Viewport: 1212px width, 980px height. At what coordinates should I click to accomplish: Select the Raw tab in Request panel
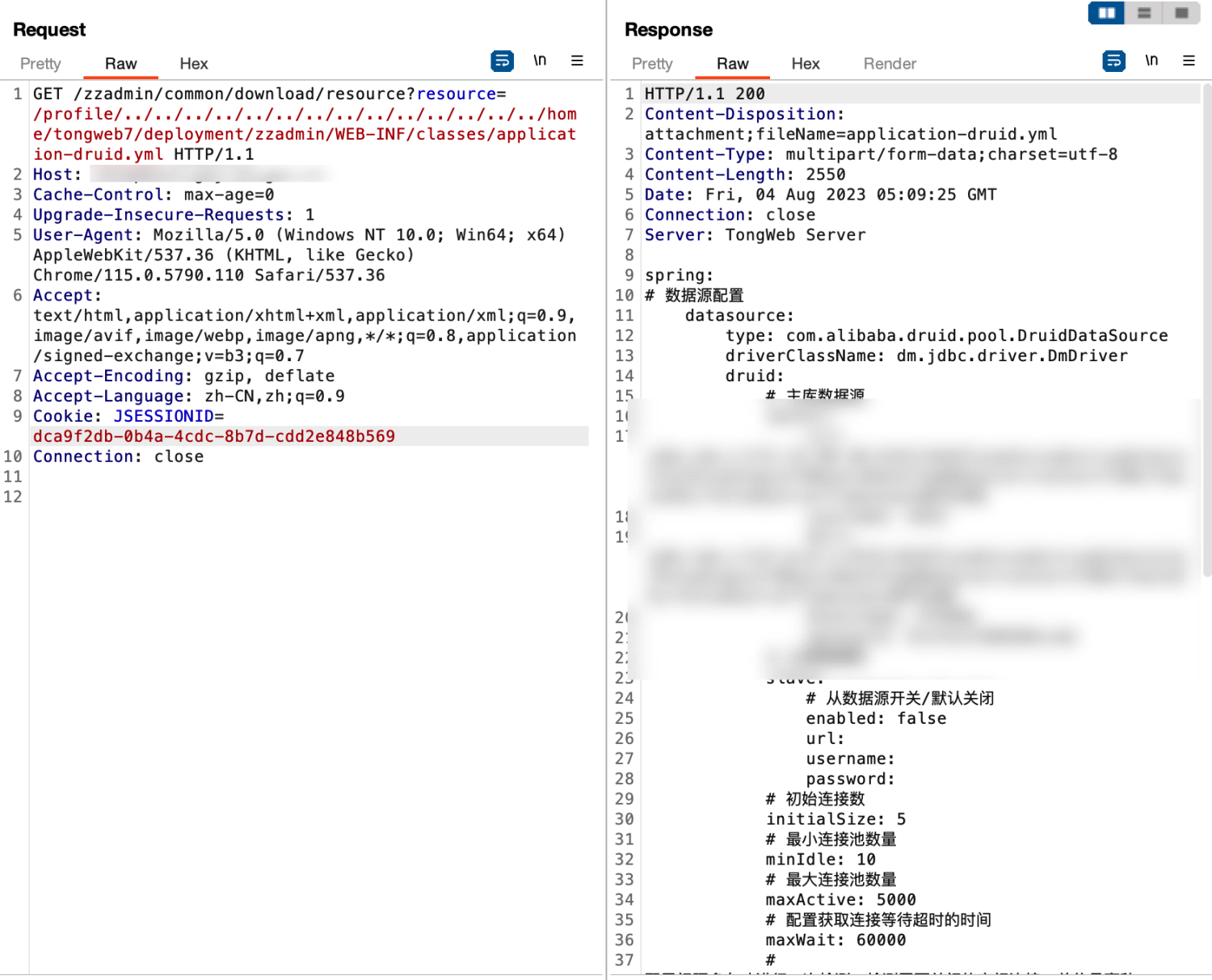coord(120,64)
